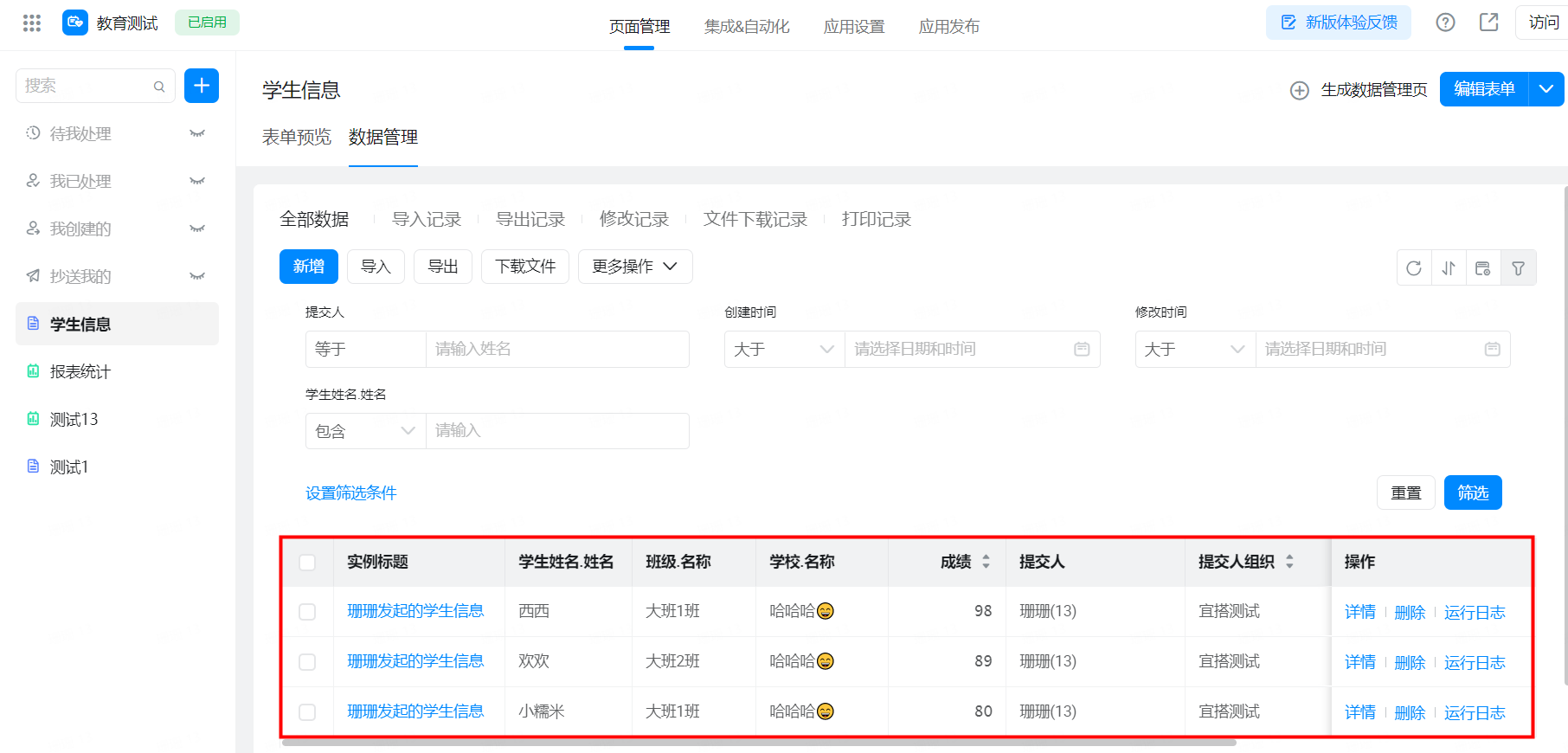Open the app launcher grid icon
The width and height of the screenshot is (1568, 753).
point(32,23)
